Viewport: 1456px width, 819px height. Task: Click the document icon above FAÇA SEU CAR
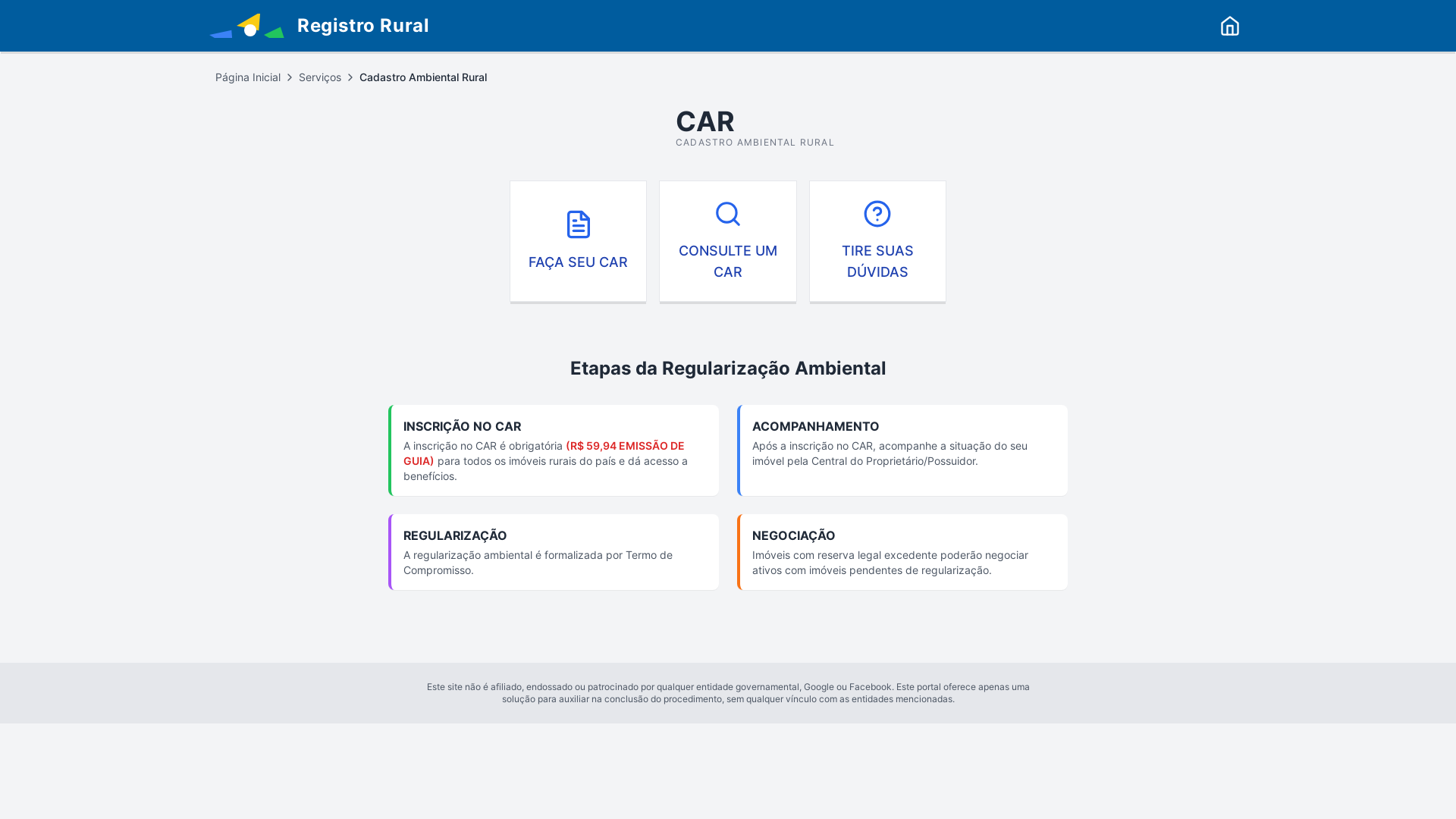[578, 224]
